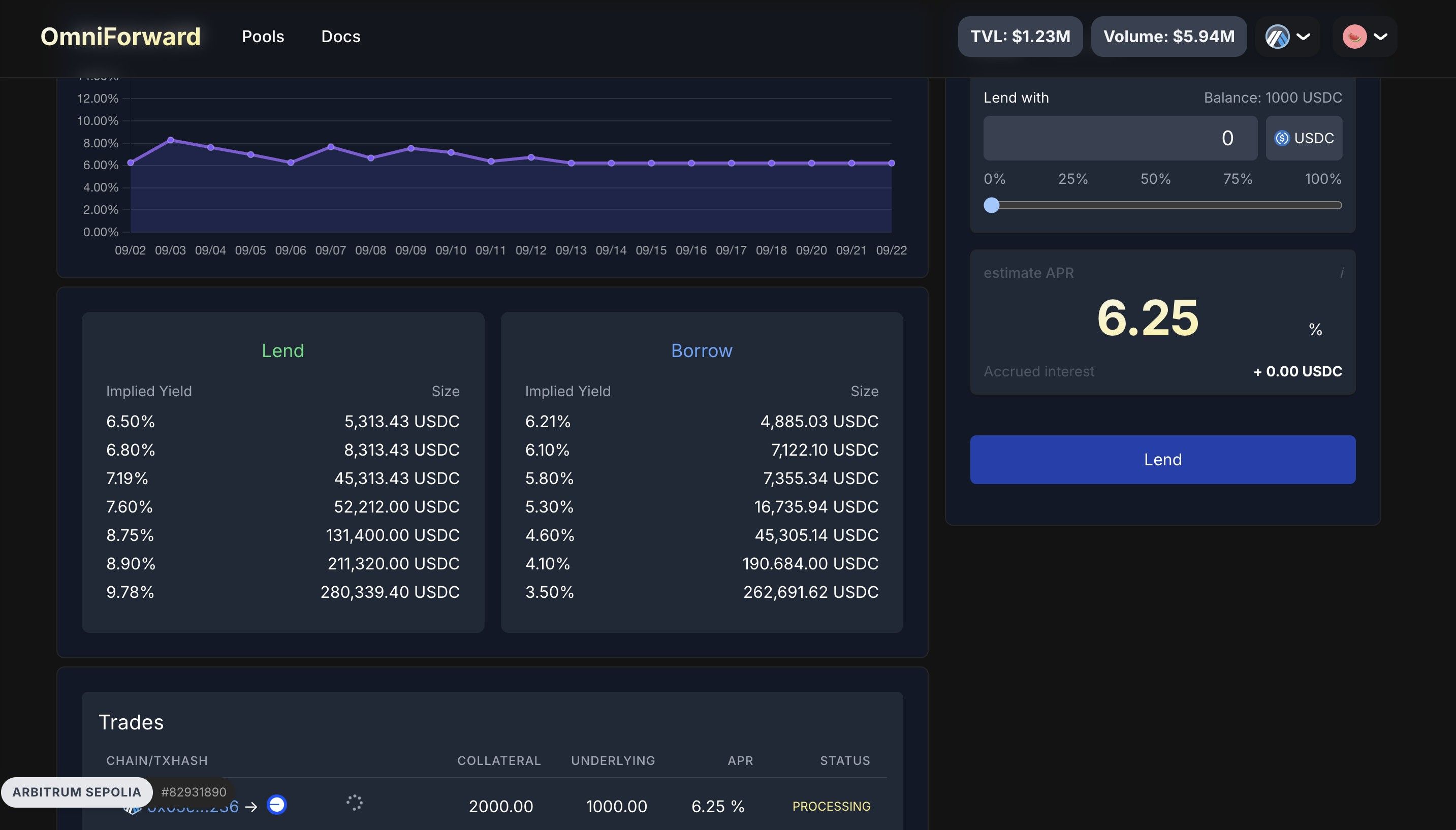The width and height of the screenshot is (1456, 830).
Task: Open the Arbitrum network selector dropdown
Action: [1288, 37]
